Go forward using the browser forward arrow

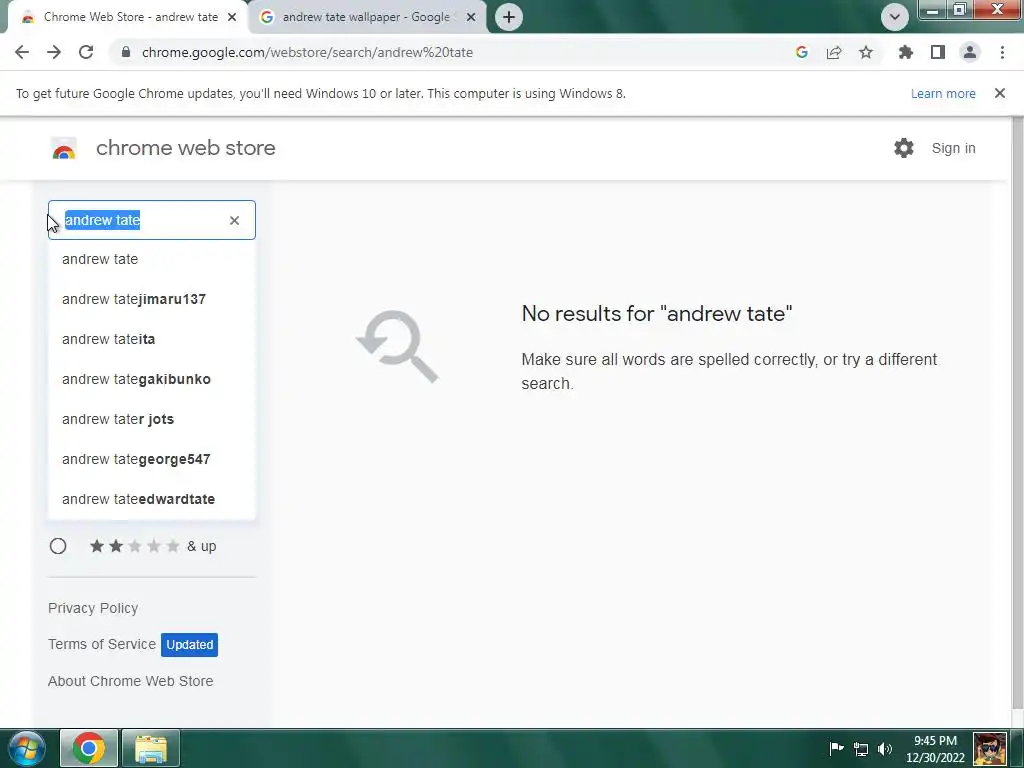pos(54,52)
